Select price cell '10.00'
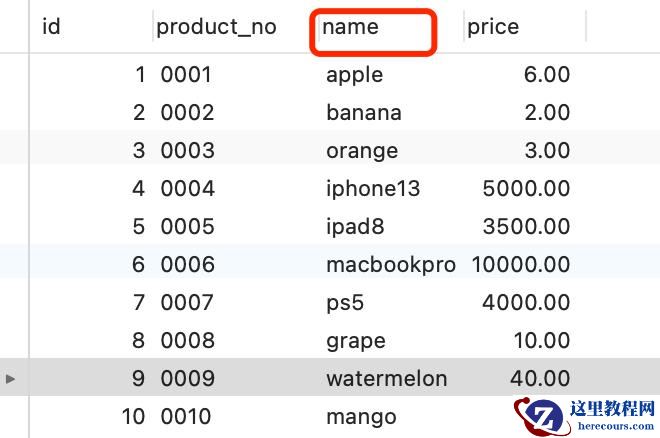The height and width of the screenshot is (438, 660). 542,340
